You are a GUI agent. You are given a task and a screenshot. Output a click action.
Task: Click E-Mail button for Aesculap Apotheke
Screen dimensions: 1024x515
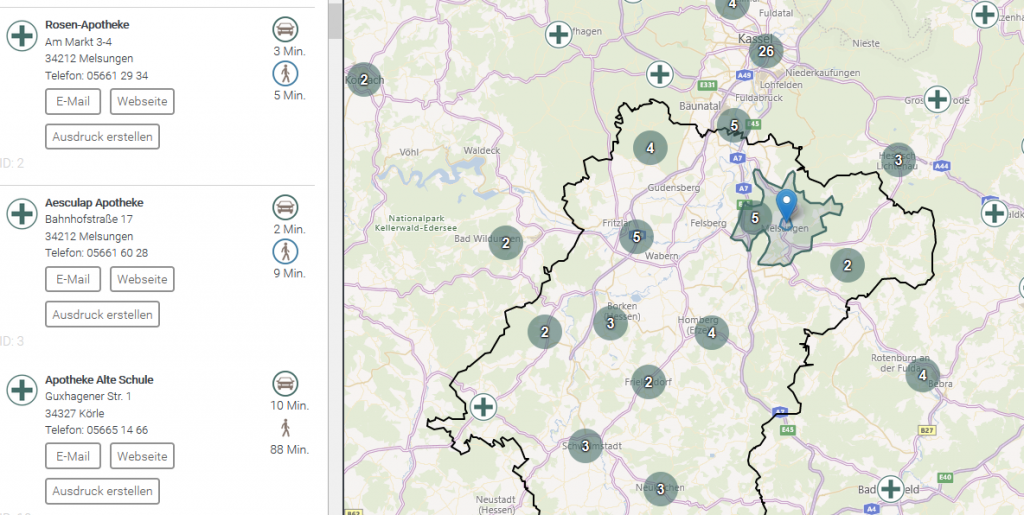tap(73, 279)
